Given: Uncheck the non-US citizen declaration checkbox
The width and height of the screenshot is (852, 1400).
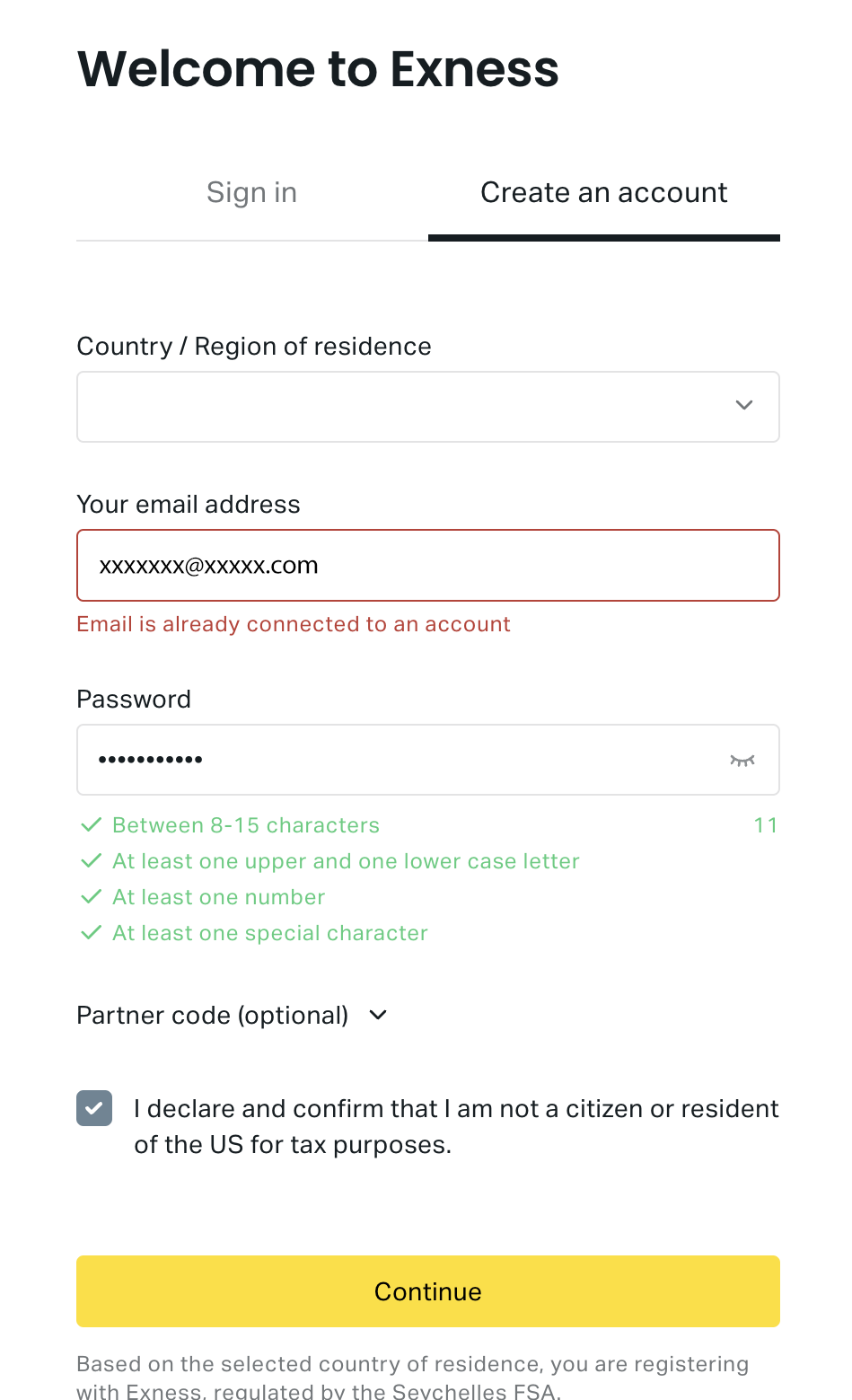Looking at the screenshot, I should [94, 1108].
